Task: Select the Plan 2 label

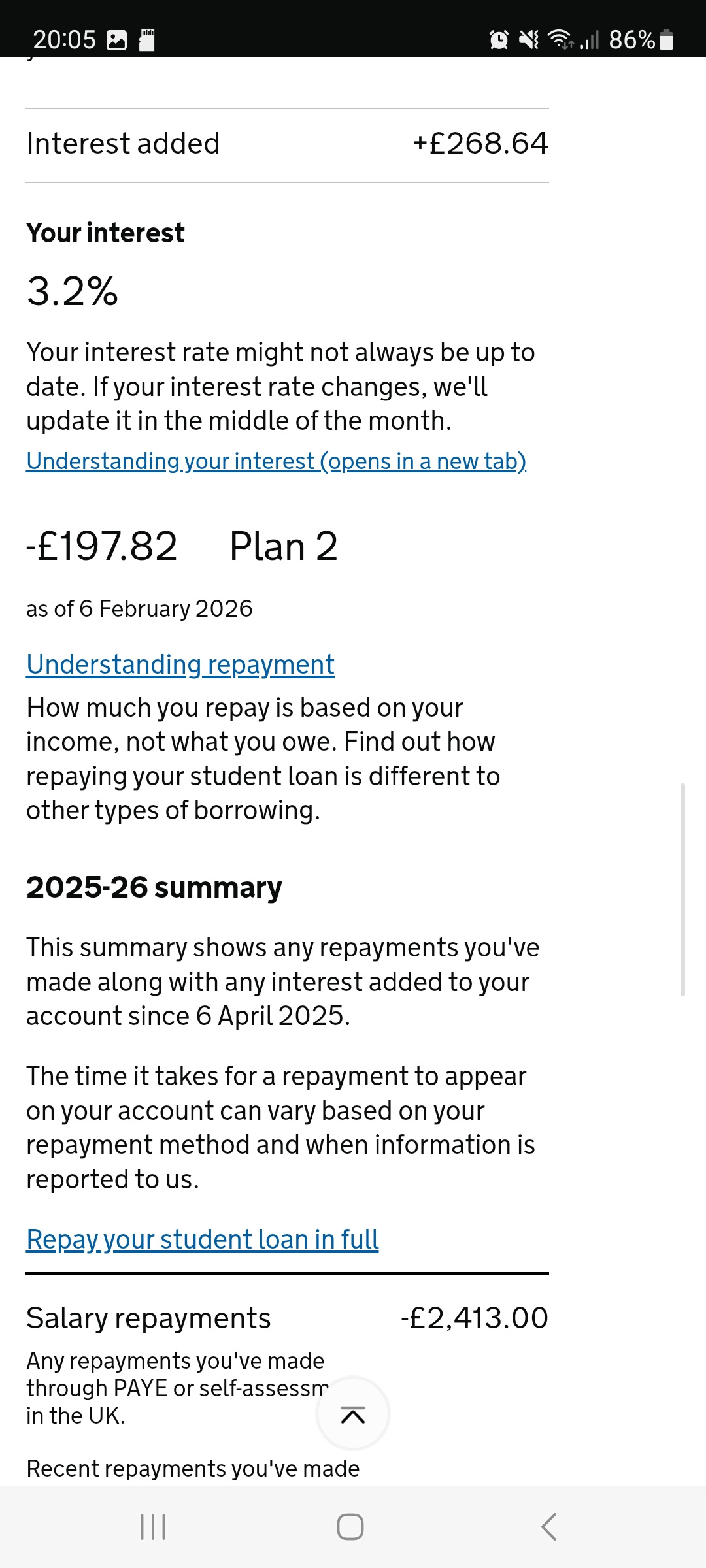Action: [x=284, y=546]
